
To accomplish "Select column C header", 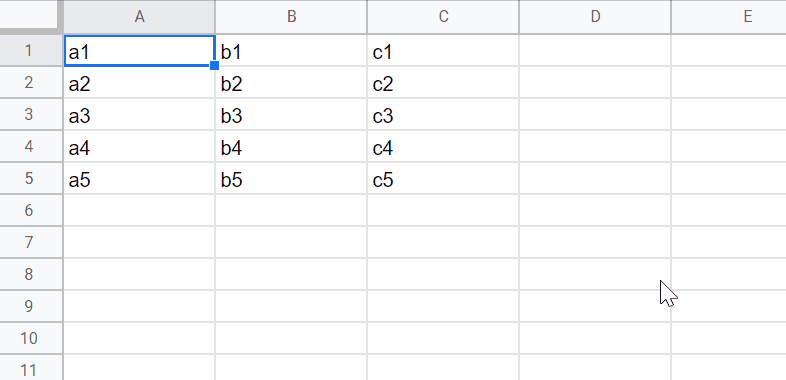I will 443,17.
